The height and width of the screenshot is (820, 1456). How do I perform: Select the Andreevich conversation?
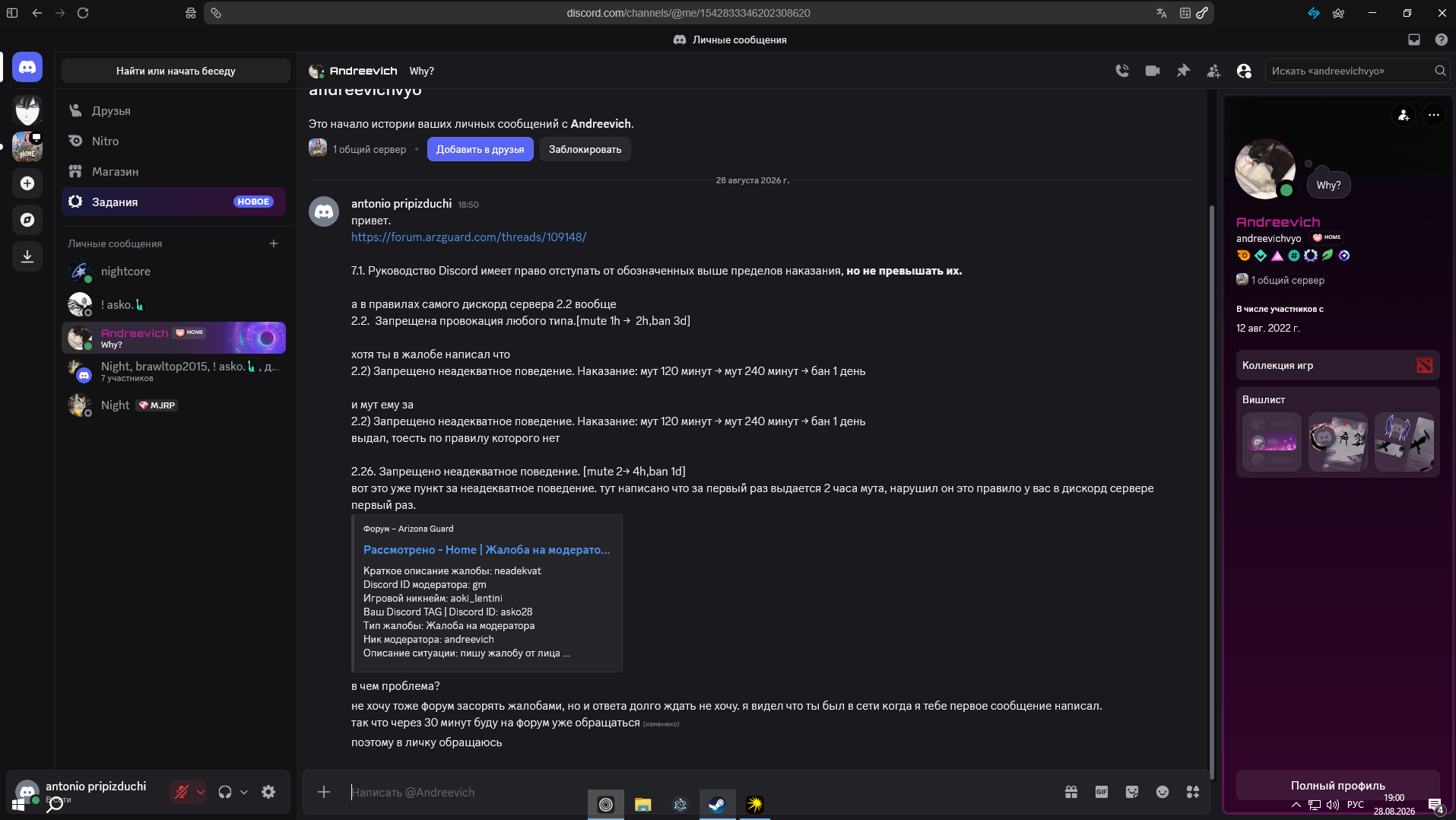click(174, 338)
